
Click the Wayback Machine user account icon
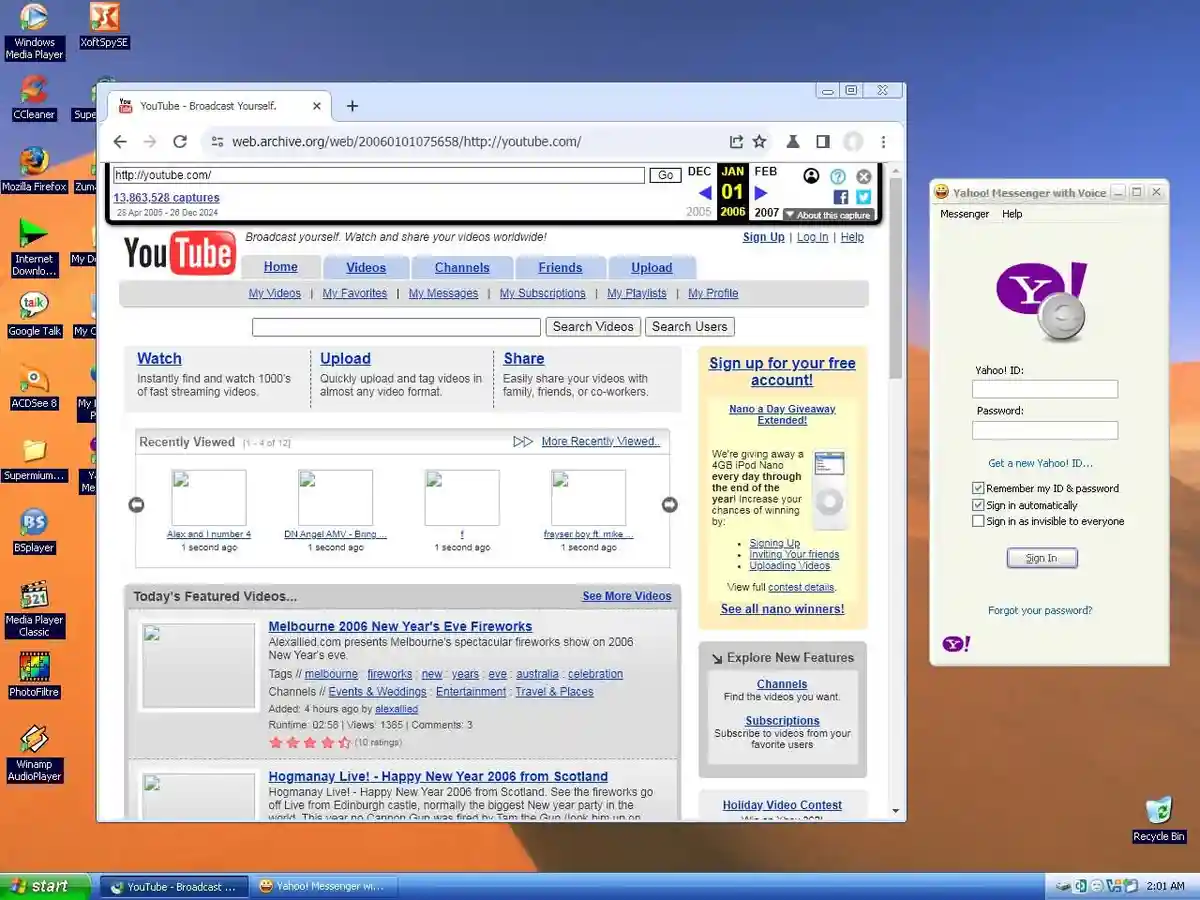[x=812, y=176]
